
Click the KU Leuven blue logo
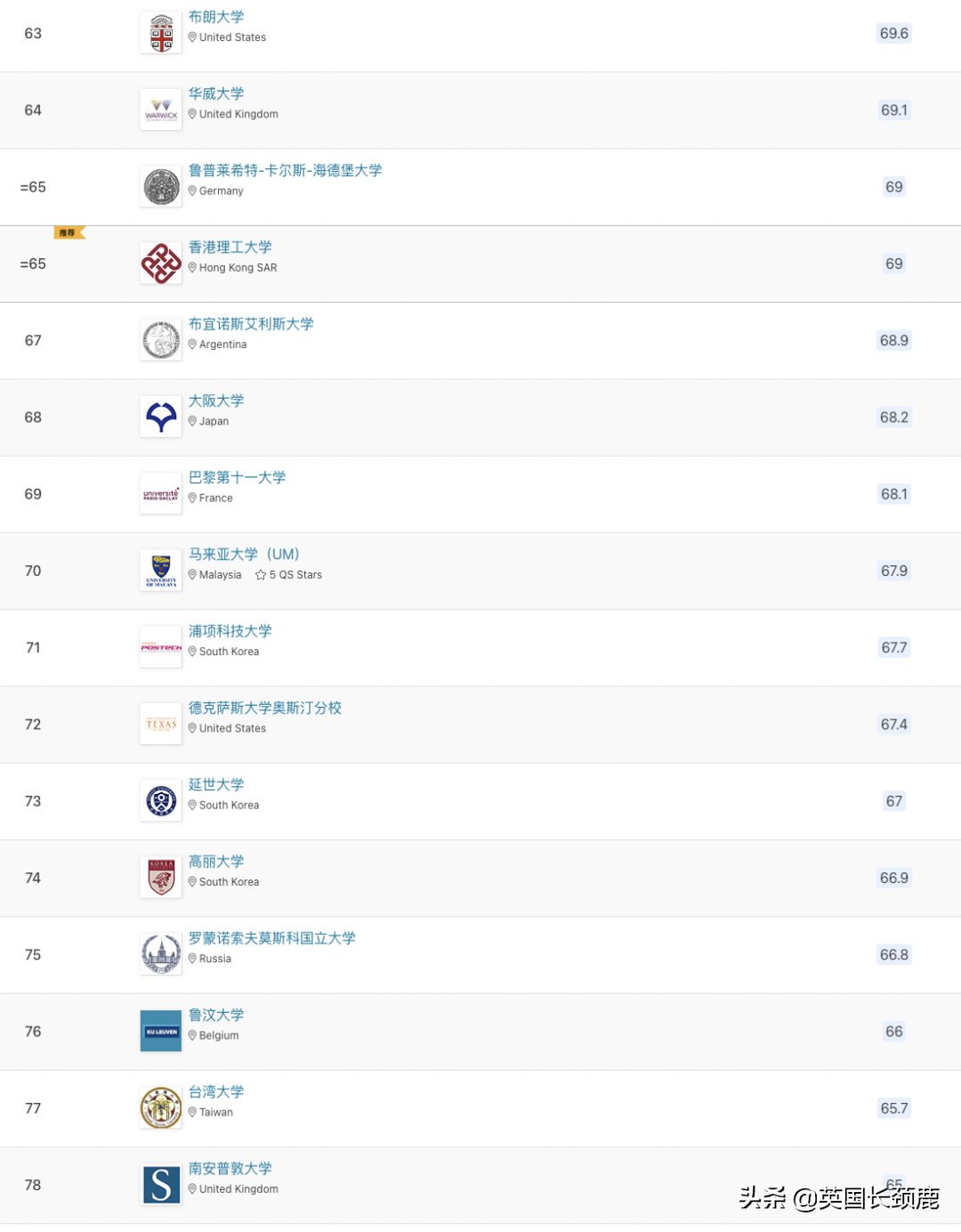pos(161,1032)
